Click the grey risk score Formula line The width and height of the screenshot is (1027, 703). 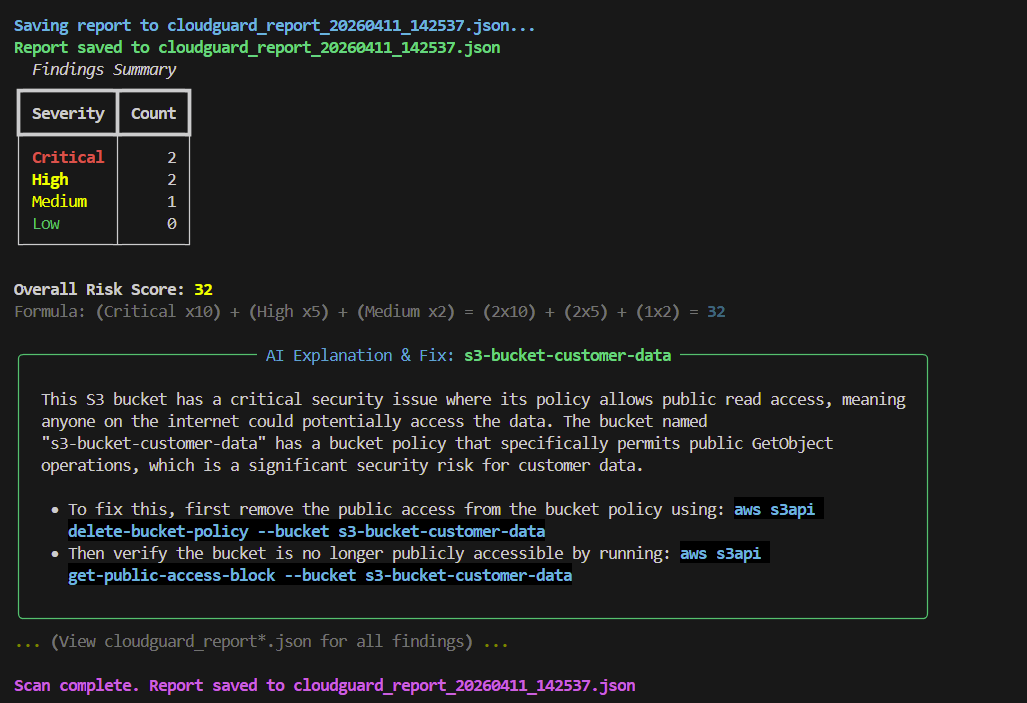tap(369, 311)
